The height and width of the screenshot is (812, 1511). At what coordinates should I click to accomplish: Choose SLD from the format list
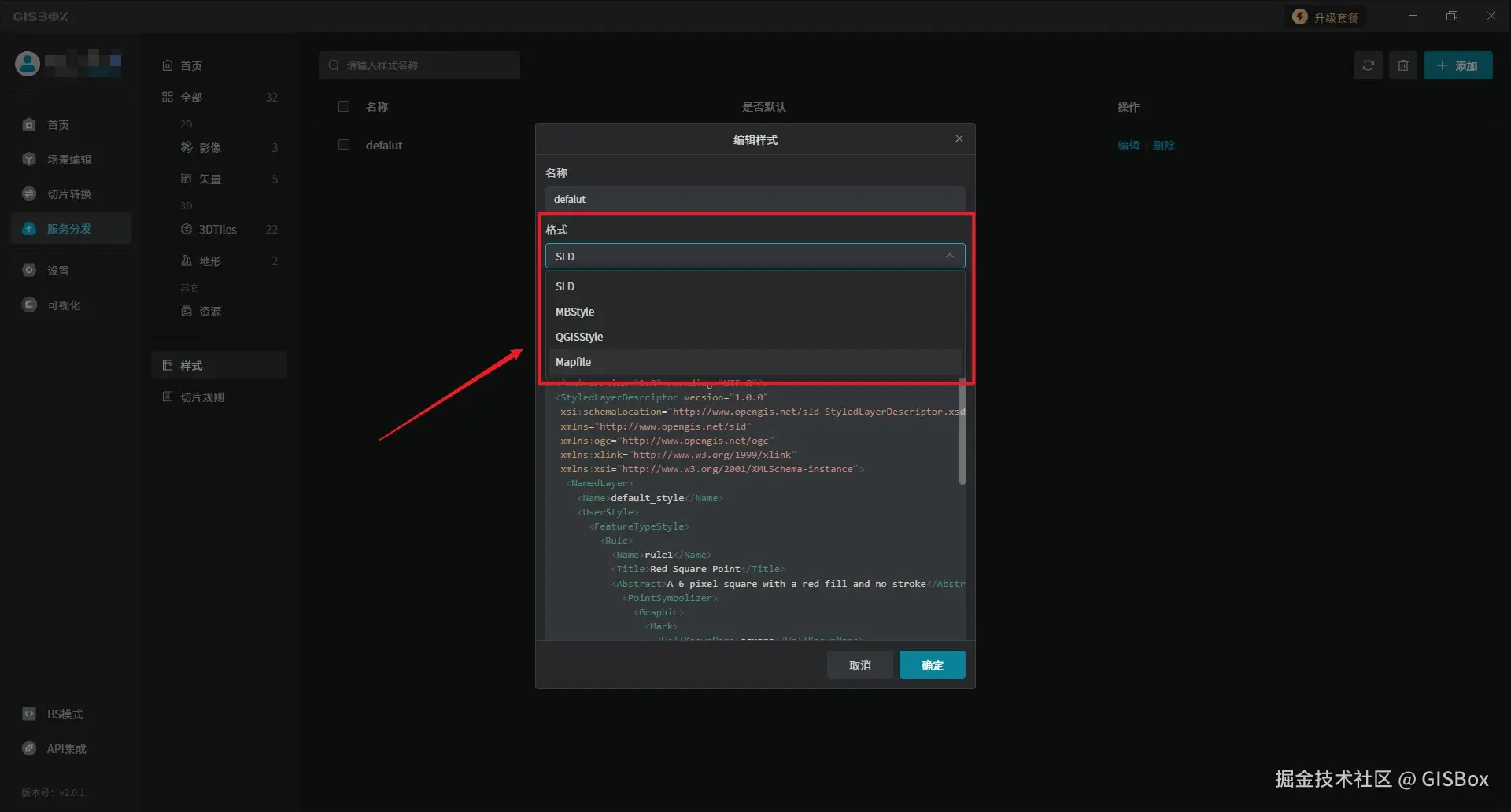755,286
